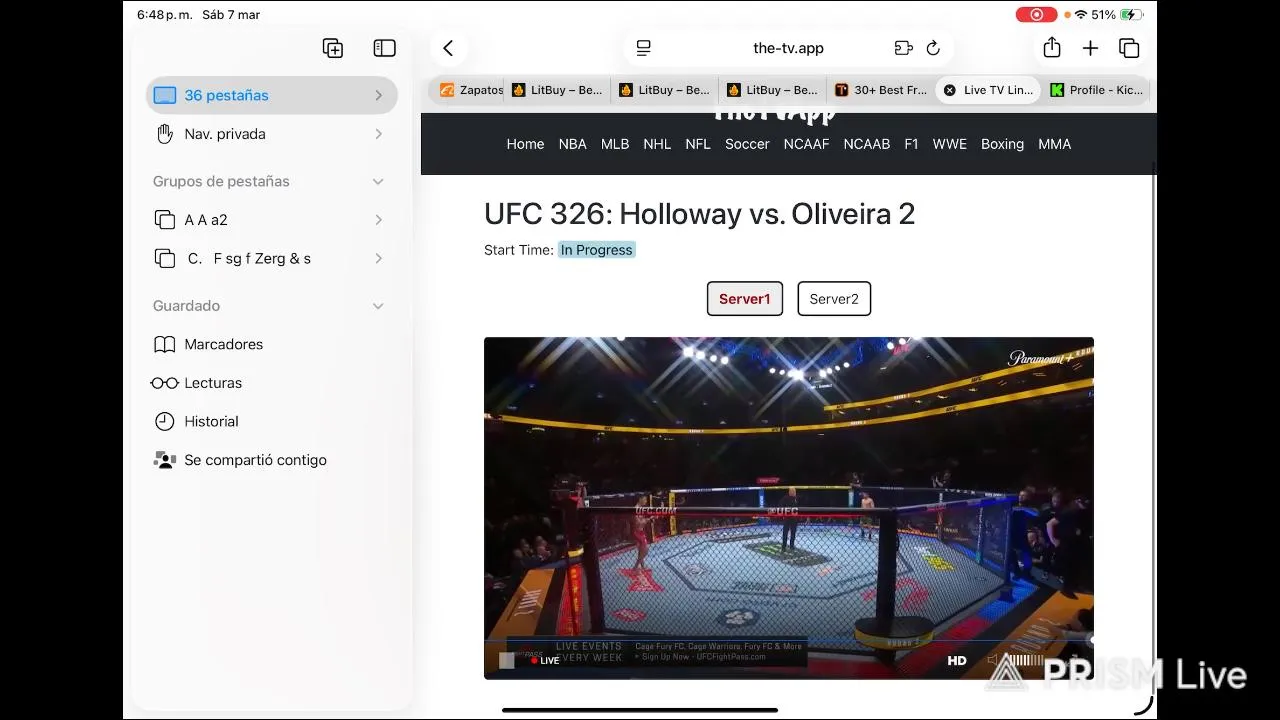Select the 36 pestañas row

(x=271, y=95)
